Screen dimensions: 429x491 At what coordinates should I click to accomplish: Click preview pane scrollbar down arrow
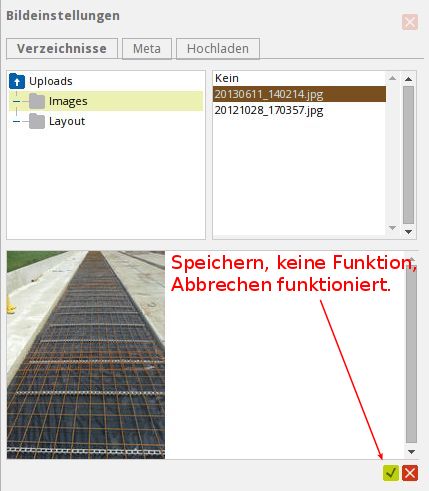[x=411, y=452]
